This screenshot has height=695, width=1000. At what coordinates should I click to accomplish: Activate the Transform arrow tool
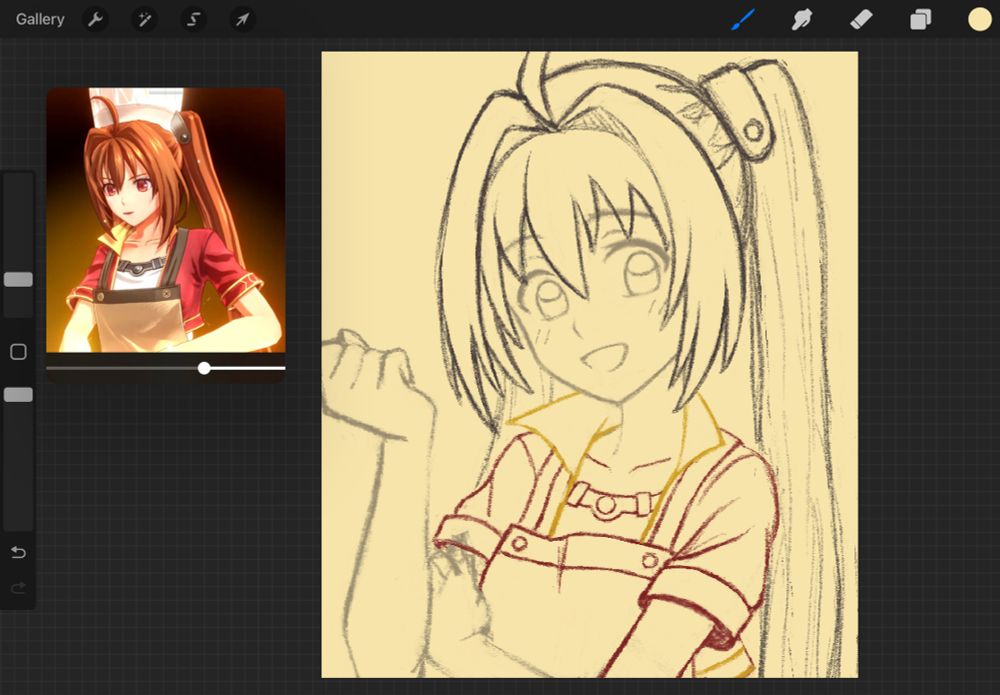pyautogui.click(x=242, y=19)
